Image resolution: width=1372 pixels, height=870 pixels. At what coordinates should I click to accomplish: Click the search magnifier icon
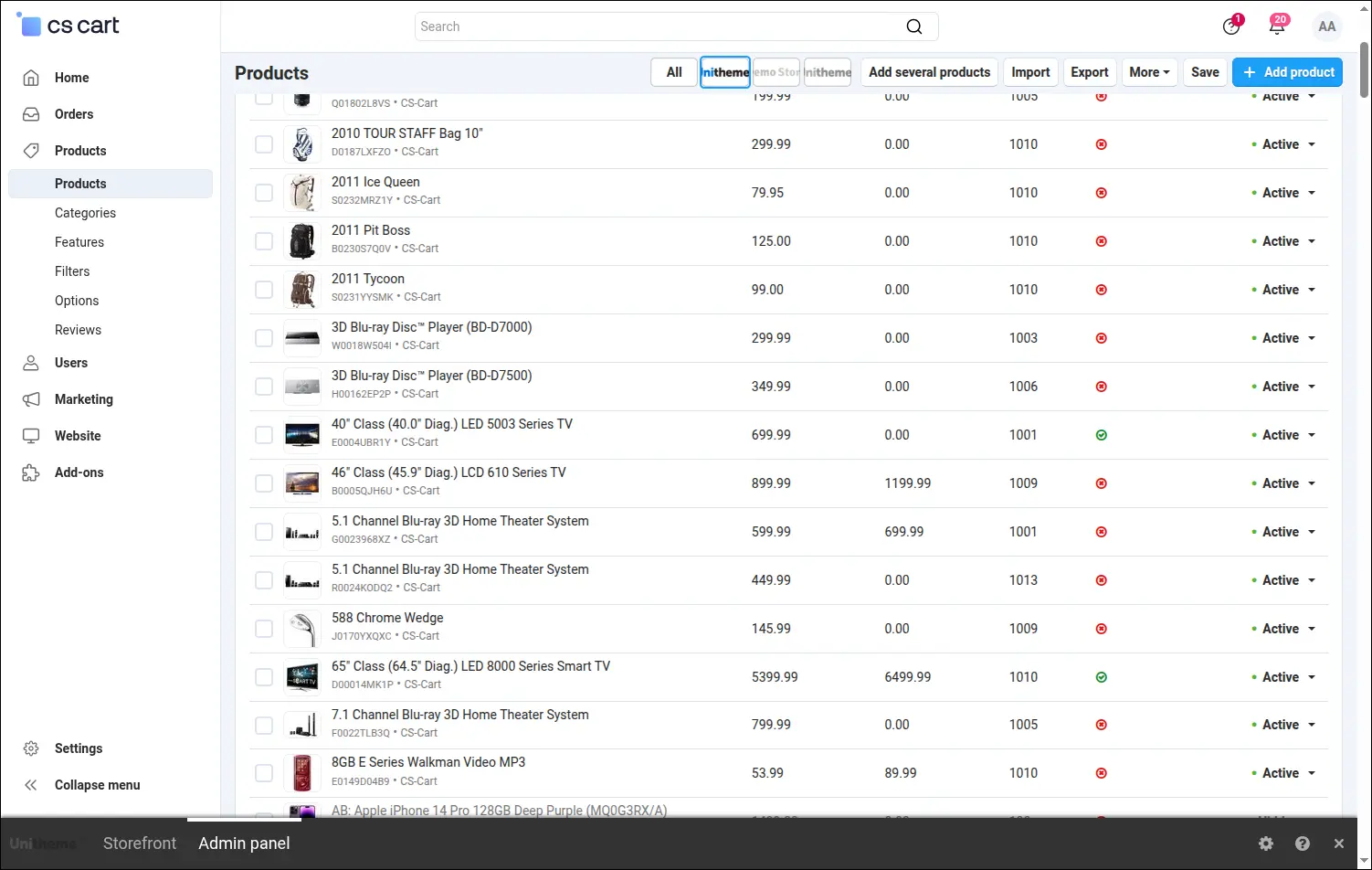coord(913,27)
